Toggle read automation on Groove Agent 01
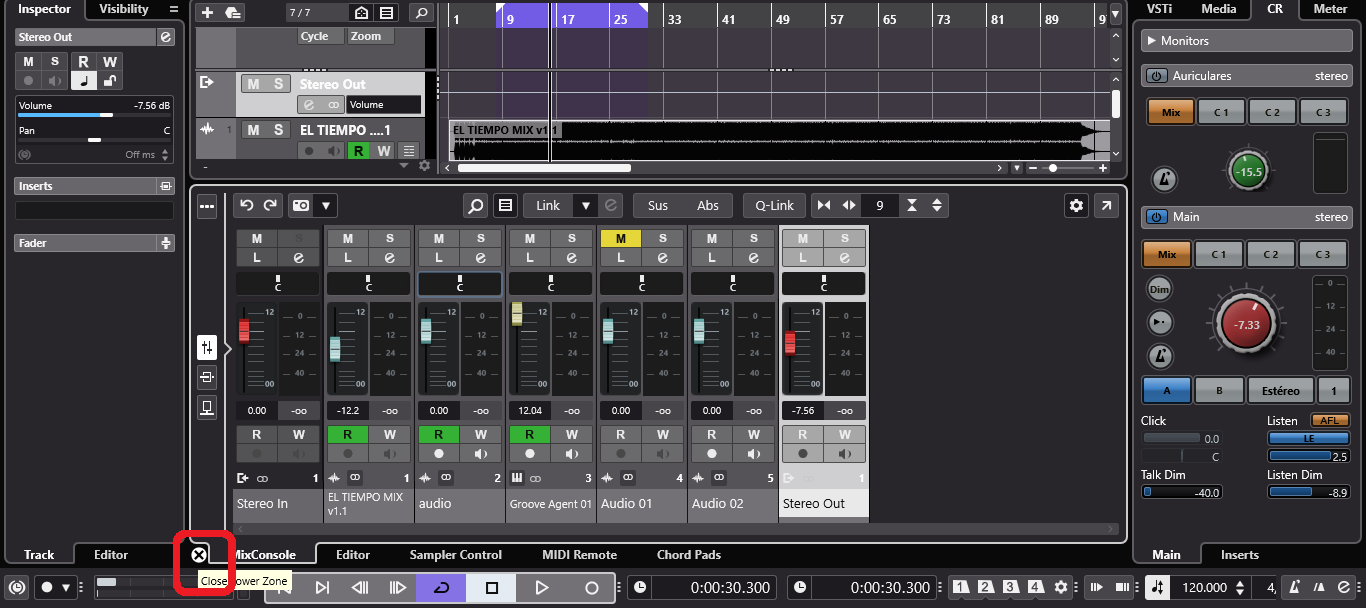 click(529, 435)
